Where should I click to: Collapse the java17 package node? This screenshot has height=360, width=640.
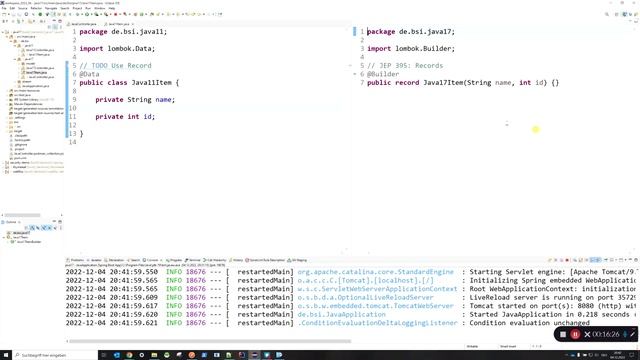15,59
